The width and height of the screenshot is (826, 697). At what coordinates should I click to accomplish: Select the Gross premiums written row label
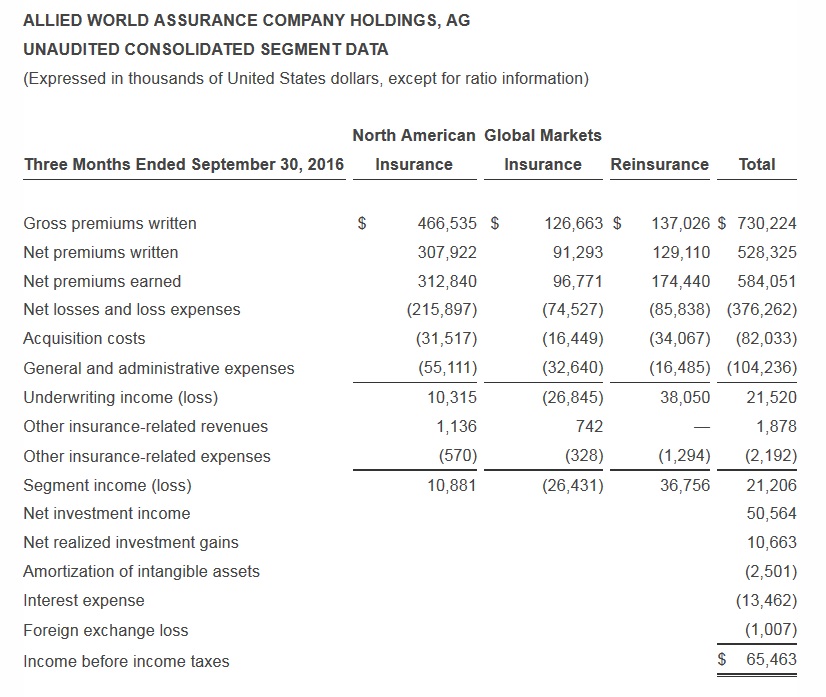coord(110,223)
